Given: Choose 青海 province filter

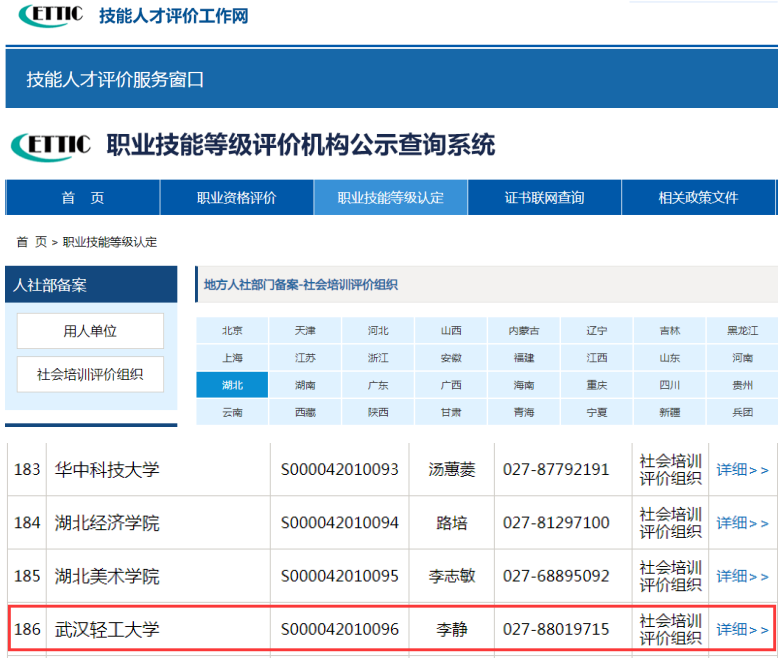Looking at the screenshot, I should [x=524, y=412].
